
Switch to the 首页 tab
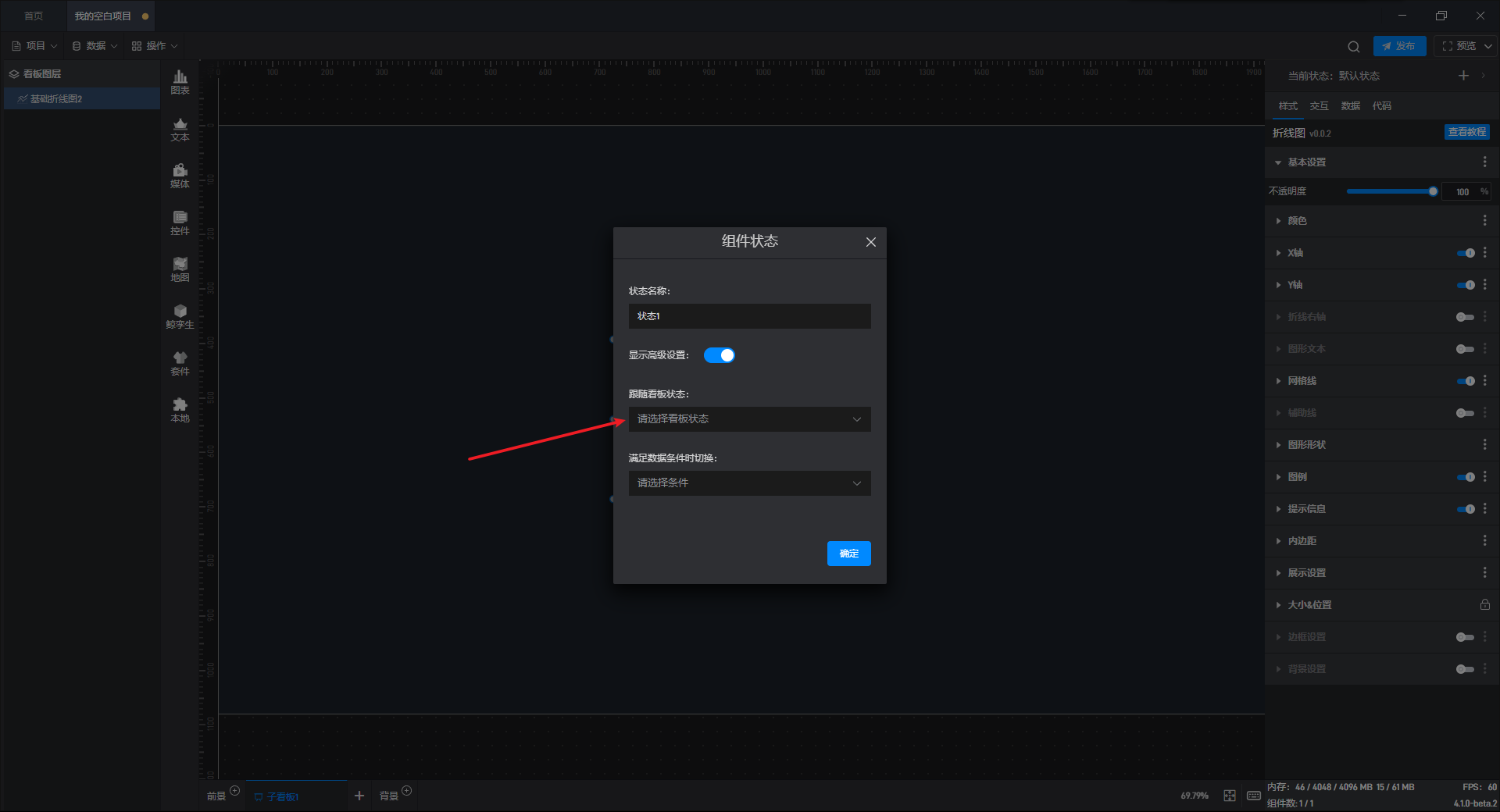click(x=34, y=16)
